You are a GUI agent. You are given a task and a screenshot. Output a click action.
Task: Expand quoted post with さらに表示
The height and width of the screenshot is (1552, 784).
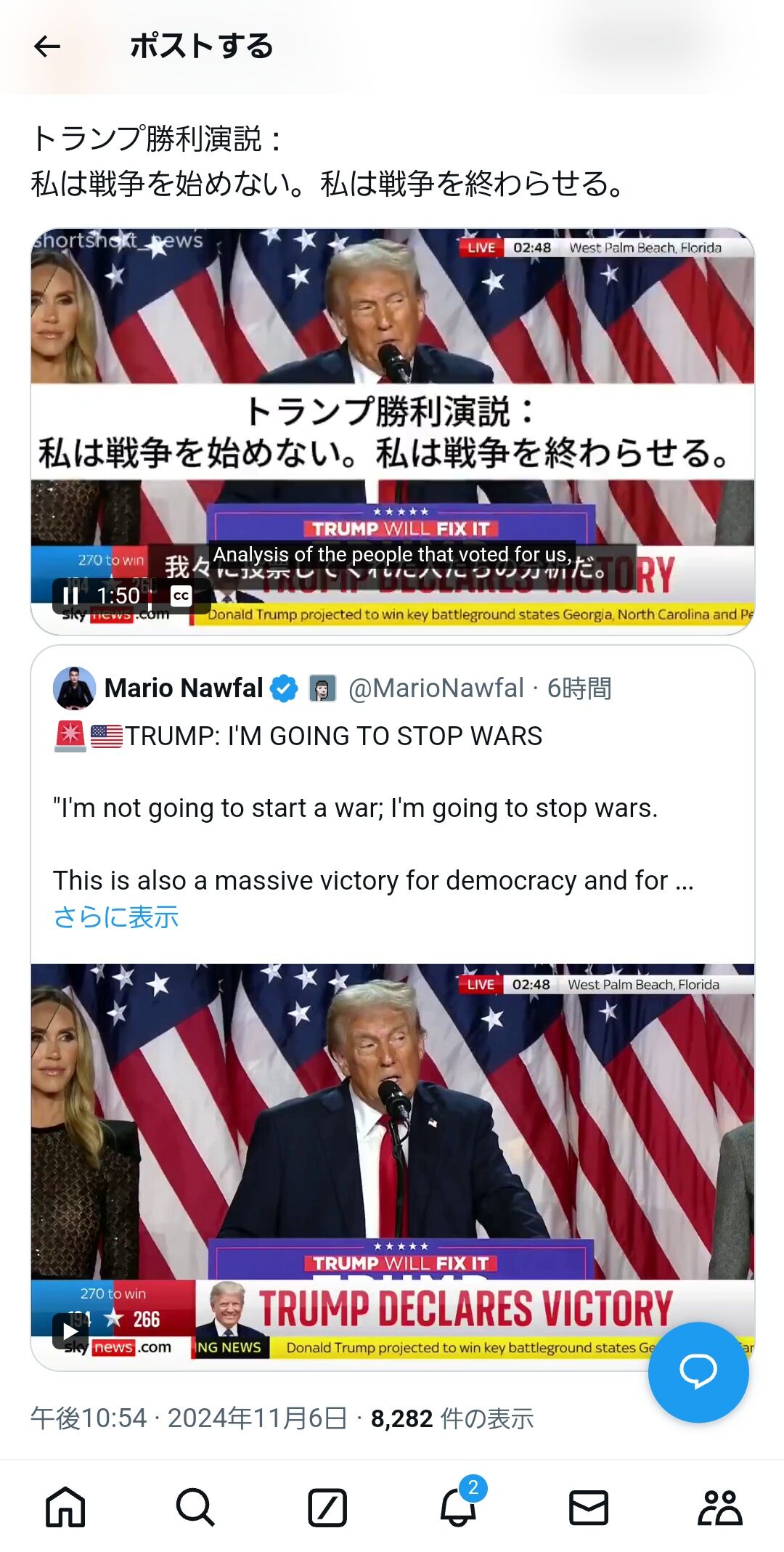pos(116,917)
